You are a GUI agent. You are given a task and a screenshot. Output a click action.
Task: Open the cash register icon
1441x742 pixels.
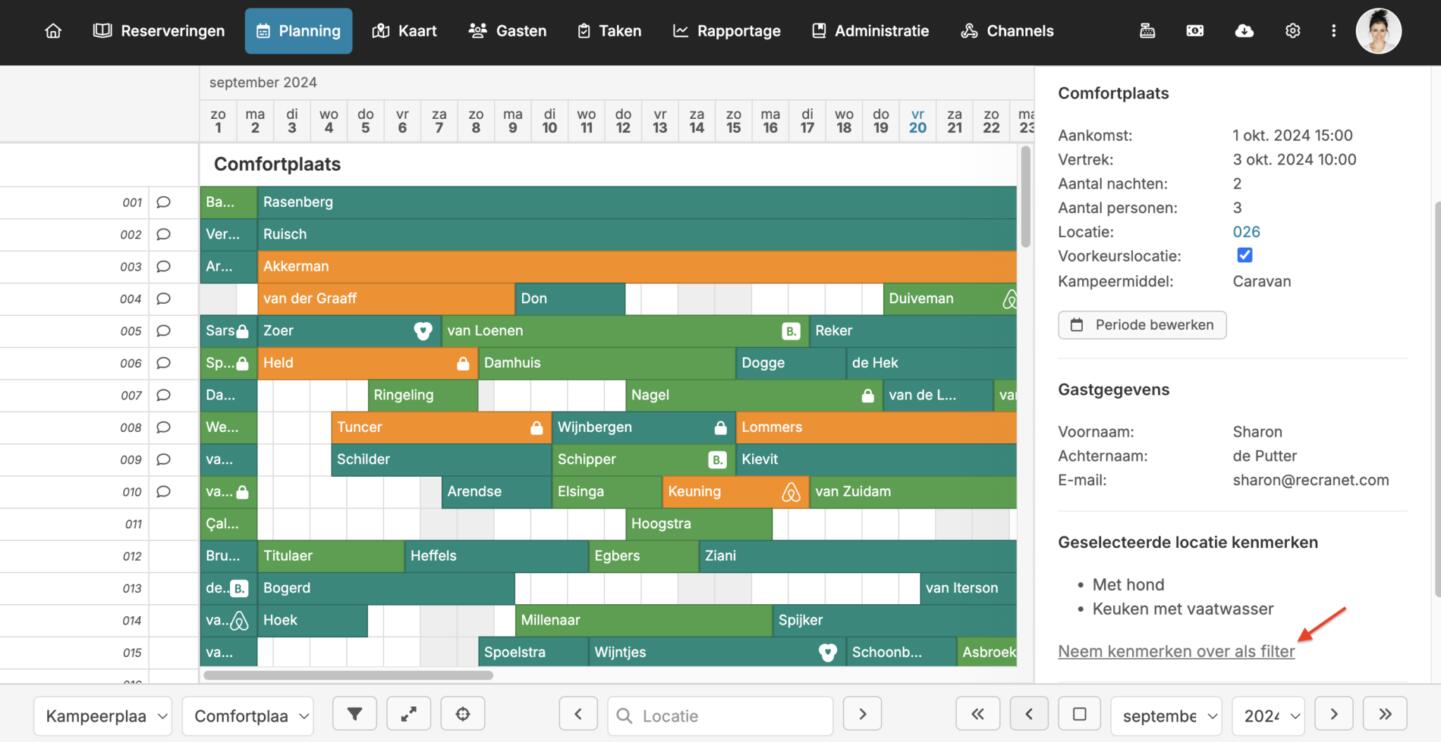pos(1147,31)
